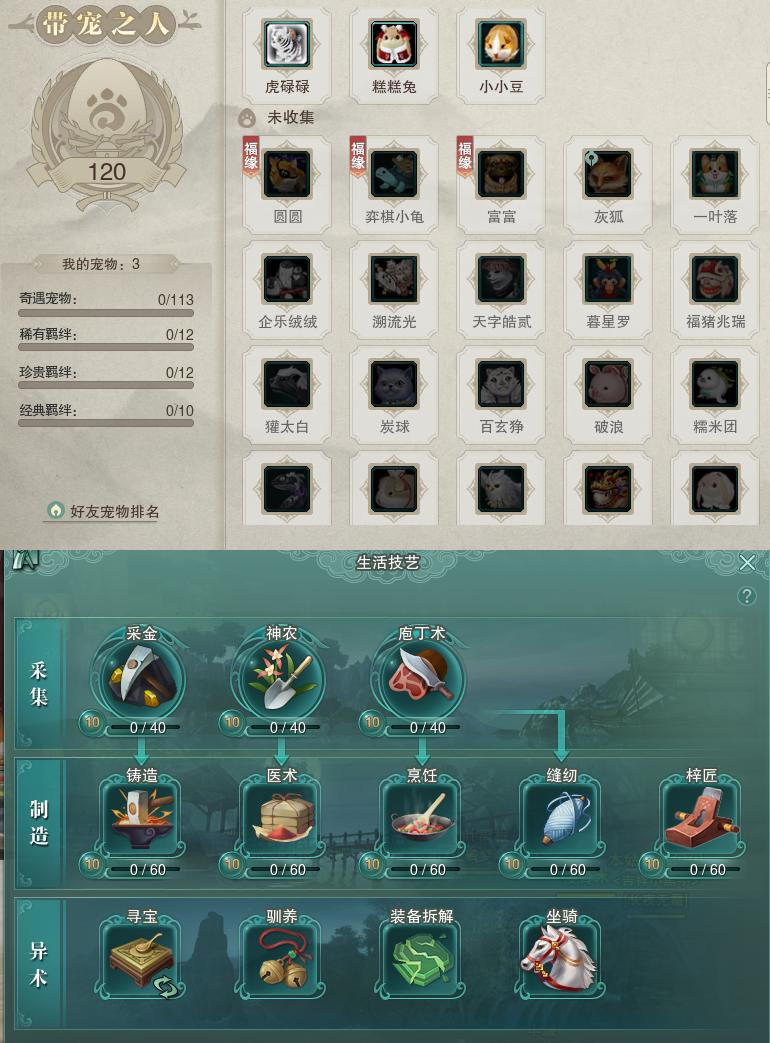770x1043 pixels.
Task: Click the 未收集 section paw icon
Action: pos(247,118)
